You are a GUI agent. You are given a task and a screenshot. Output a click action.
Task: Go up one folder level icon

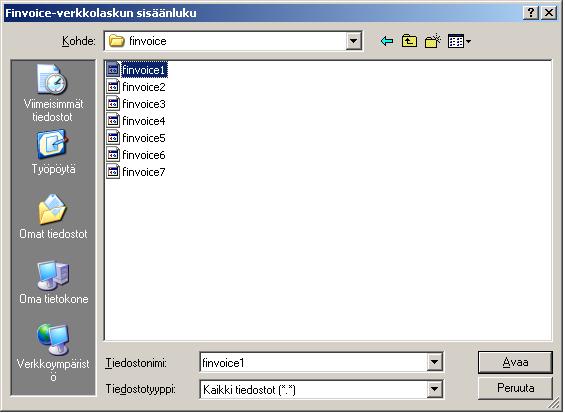pos(409,41)
